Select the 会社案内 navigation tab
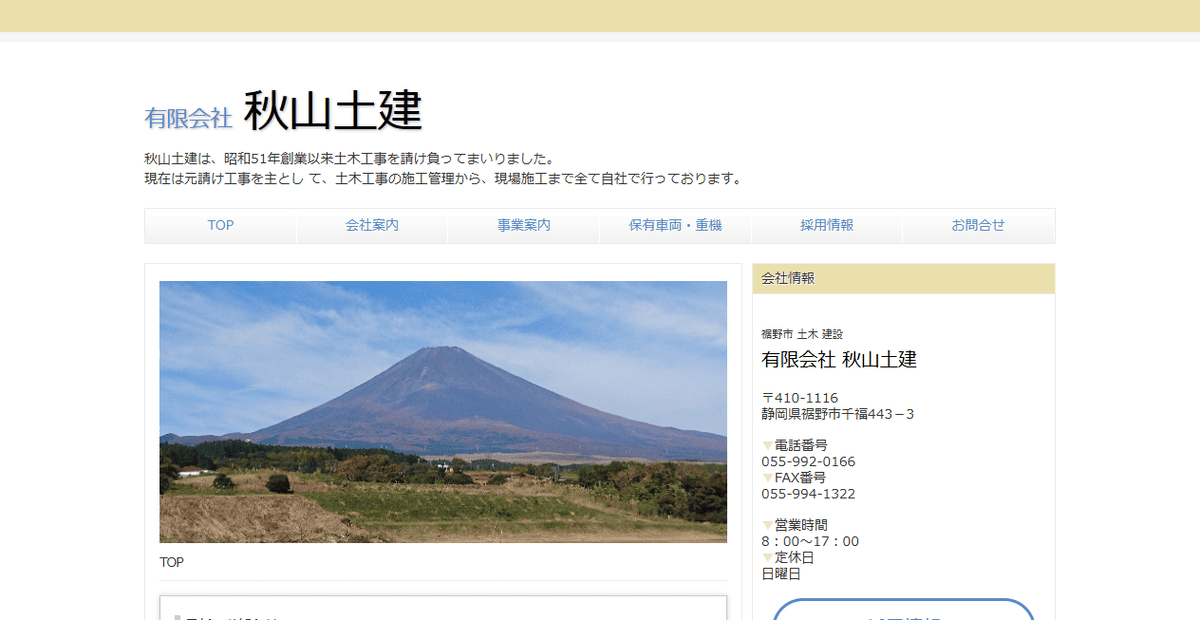 371,226
